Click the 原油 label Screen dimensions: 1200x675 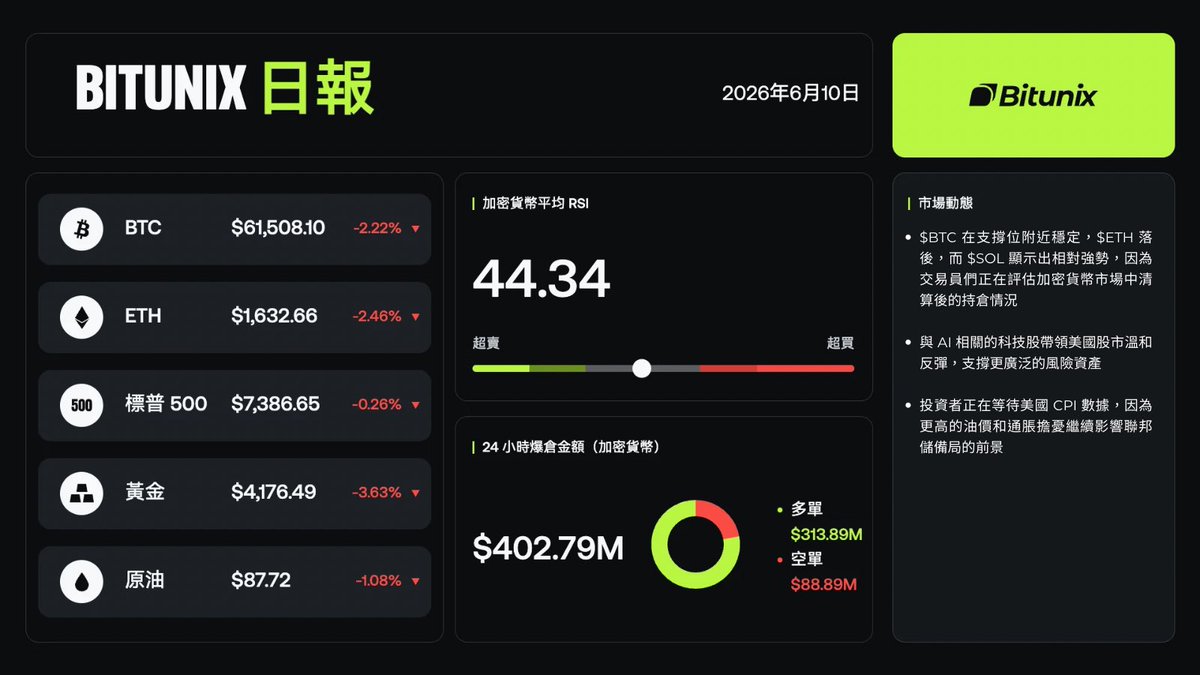click(145, 580)
